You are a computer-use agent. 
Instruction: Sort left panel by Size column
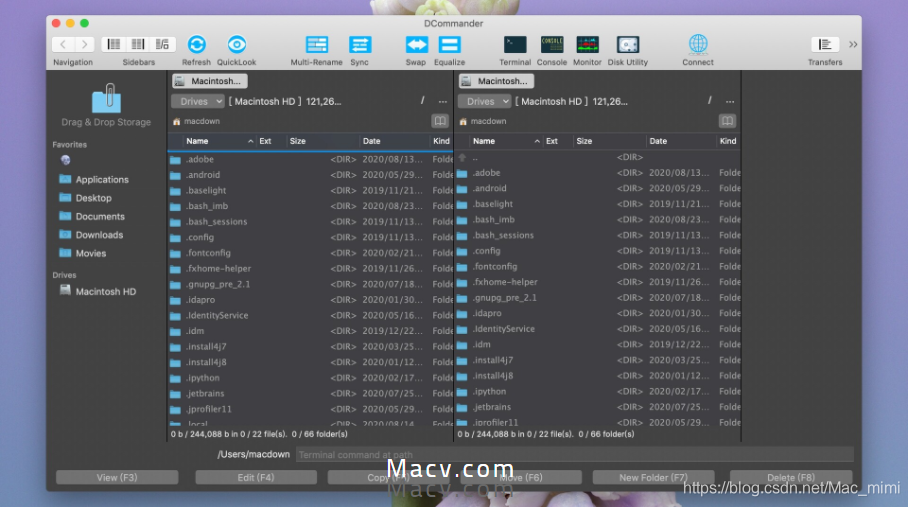click(x=322, y=141)
